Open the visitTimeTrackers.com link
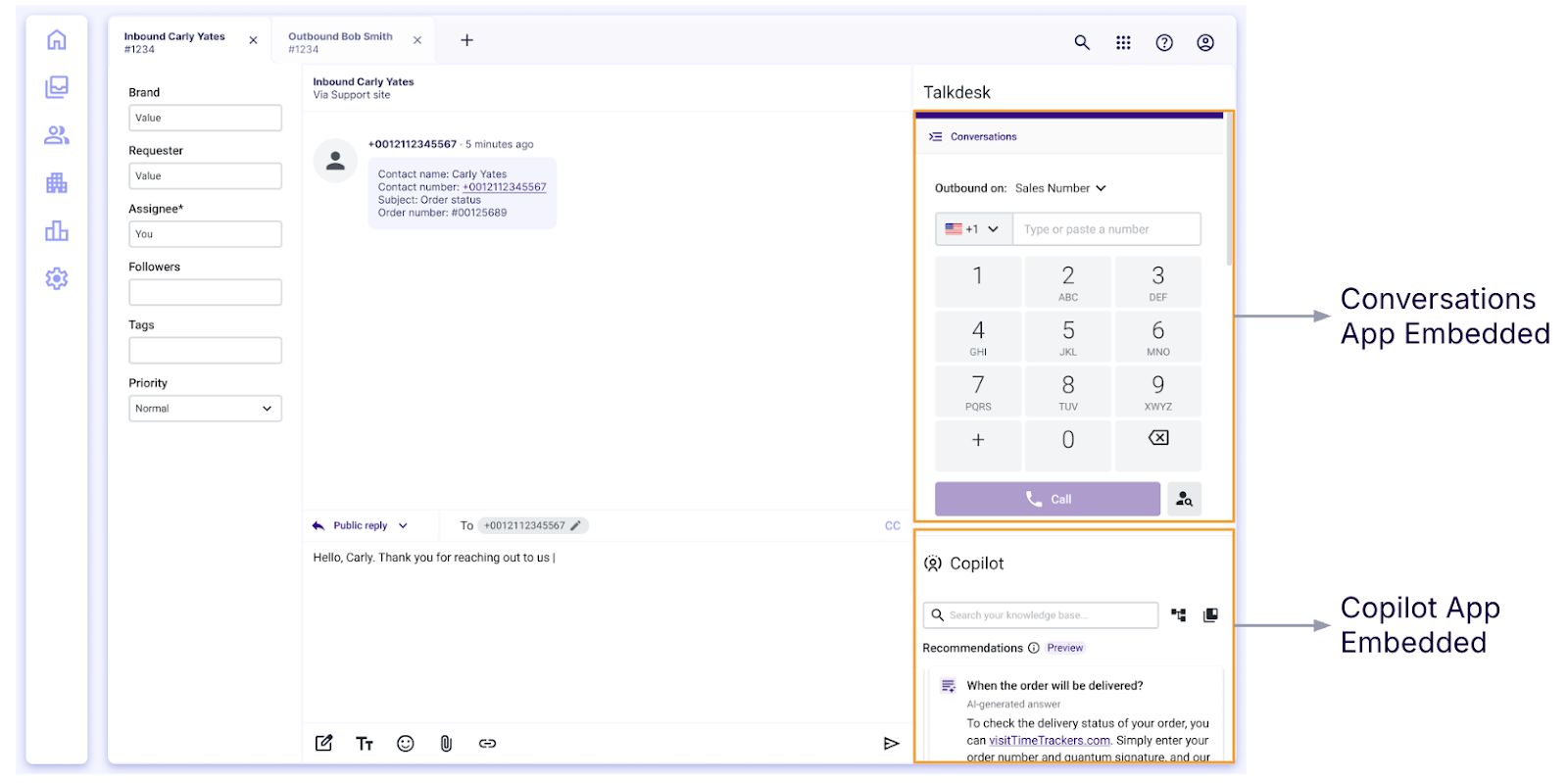1568x783 pixels. coord(1050,741)
